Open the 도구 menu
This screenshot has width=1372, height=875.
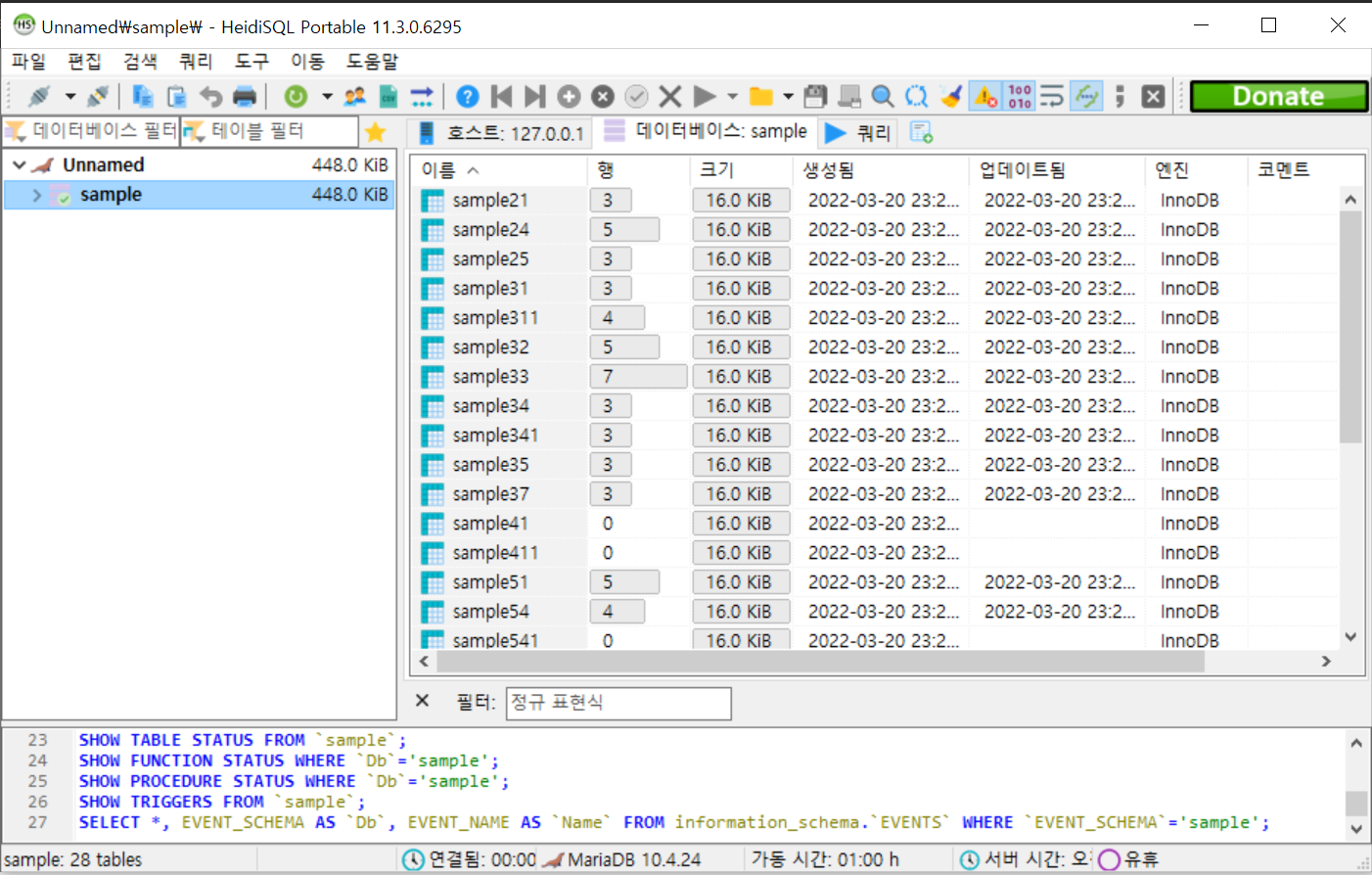point(252,61)
